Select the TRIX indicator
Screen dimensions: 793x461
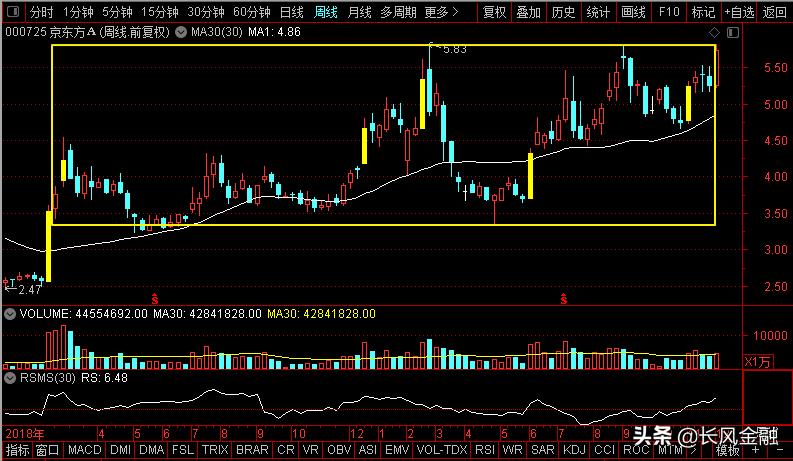(x=215, y=449)
